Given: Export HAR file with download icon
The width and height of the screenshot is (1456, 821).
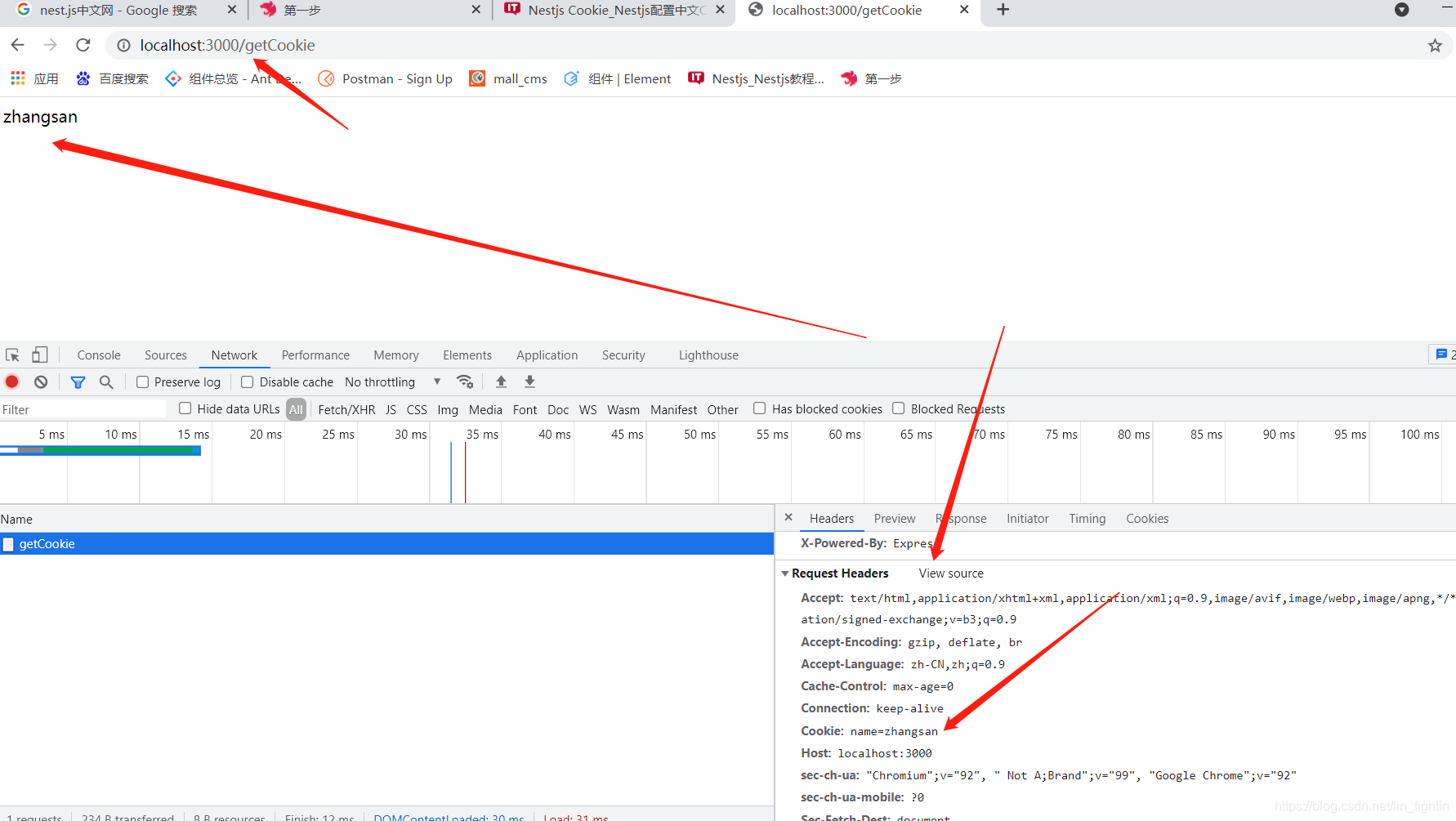Looking at the screenshot, I should pyautogui.click(x=529, y=381).
